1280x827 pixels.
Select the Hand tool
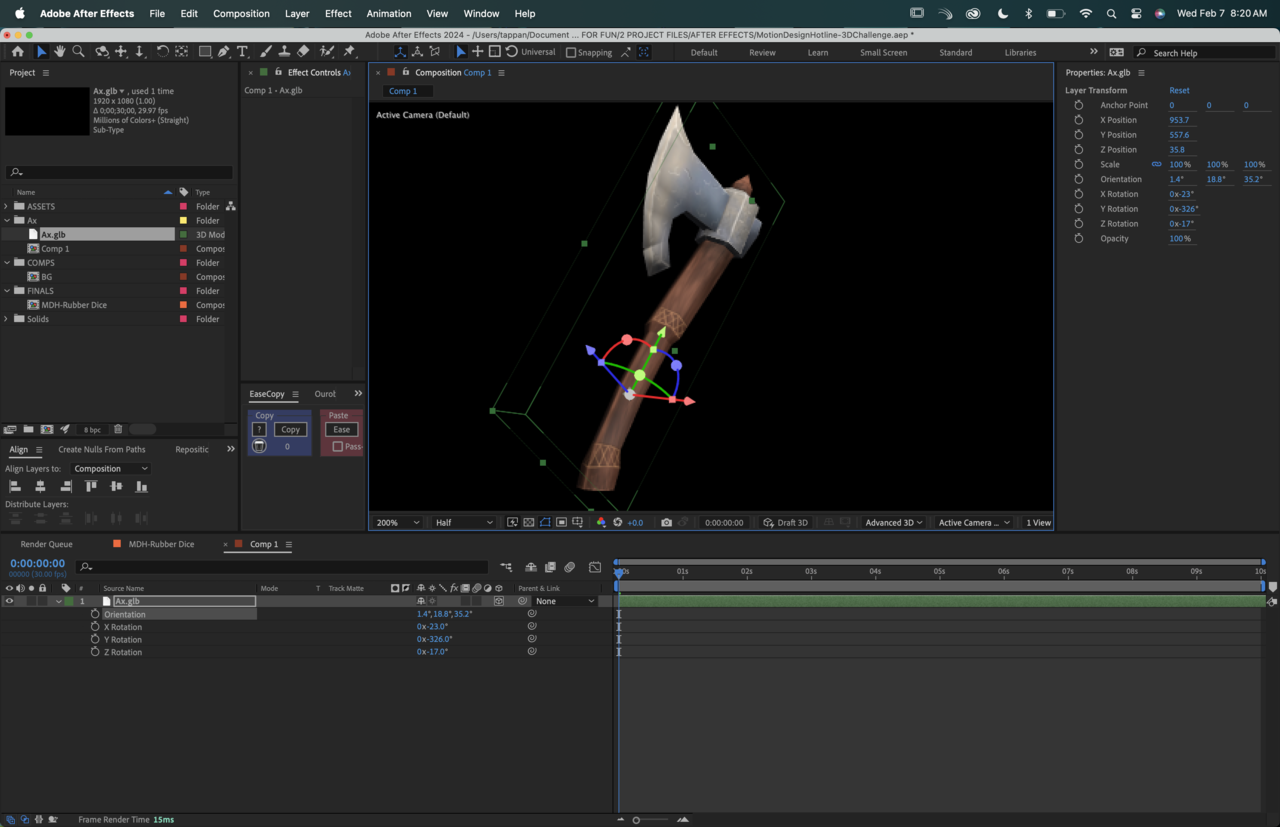tap(60, 52)
